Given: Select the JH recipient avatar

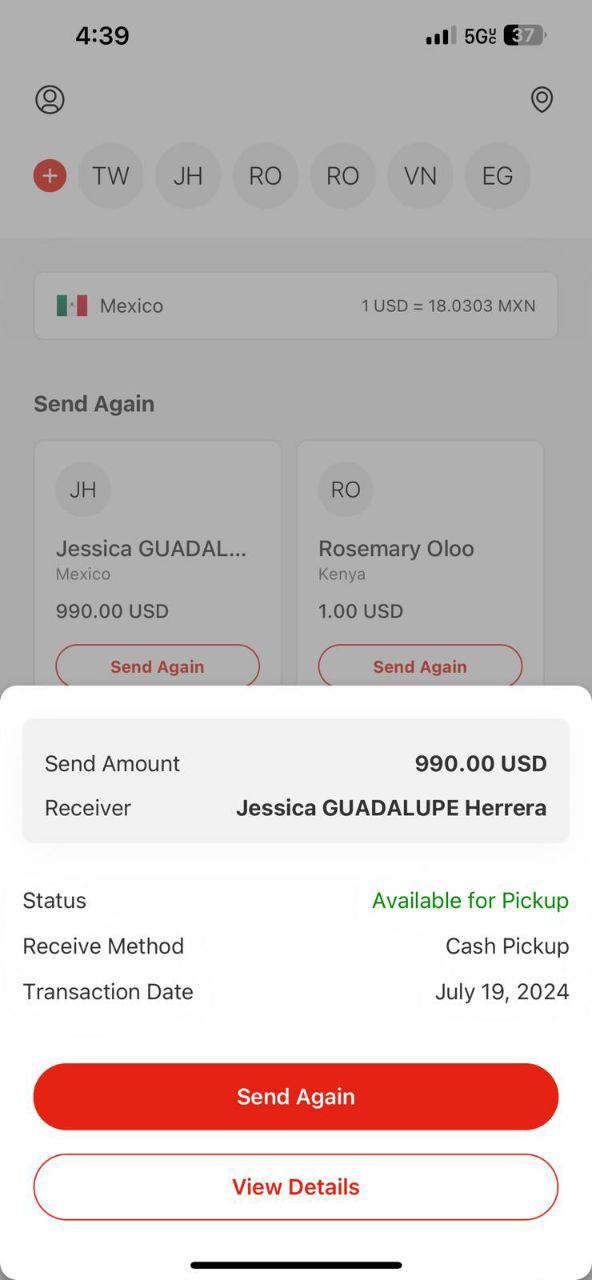Looking at the screenshot, I should 188,176.
